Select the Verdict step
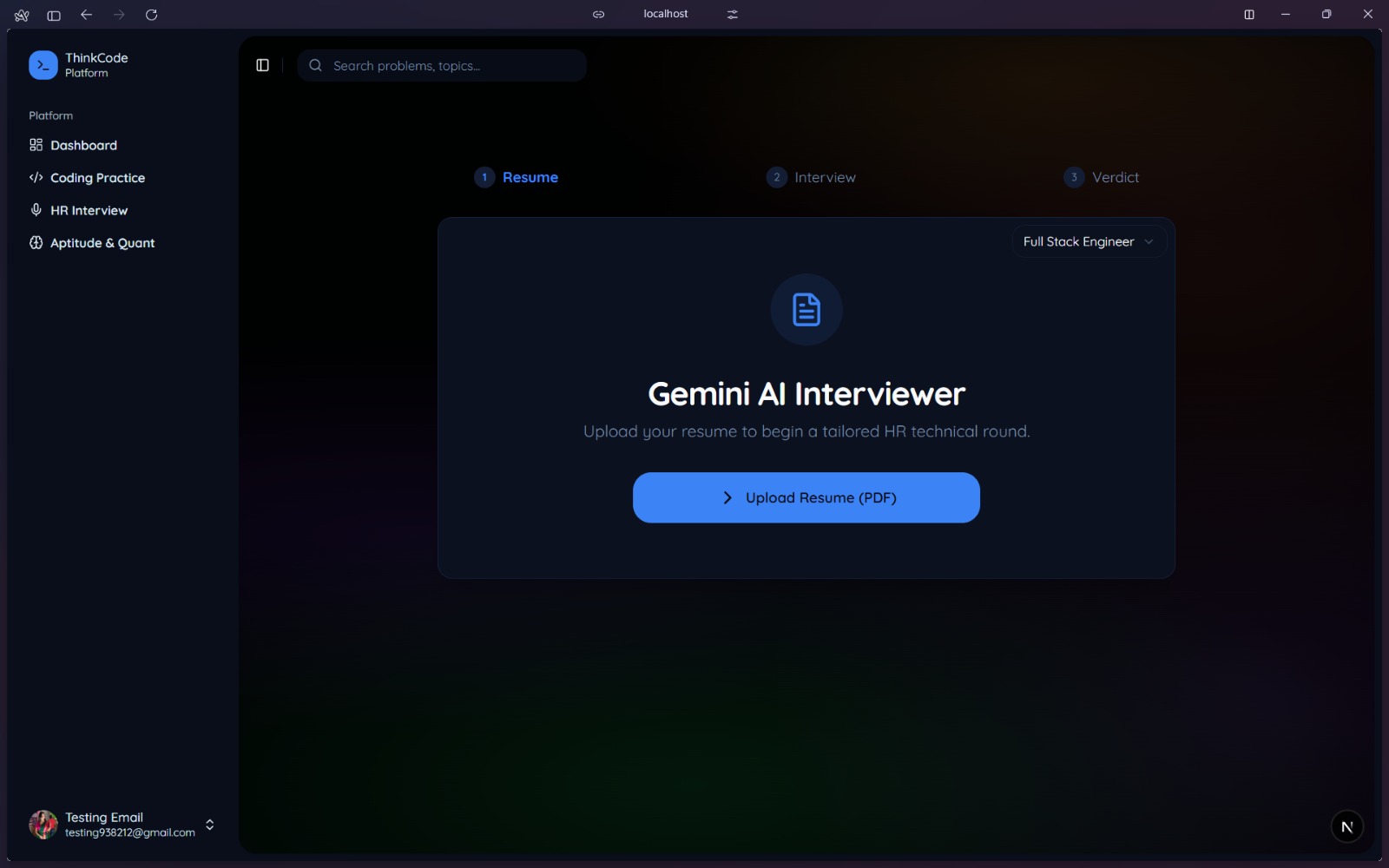 (1102, 177)
